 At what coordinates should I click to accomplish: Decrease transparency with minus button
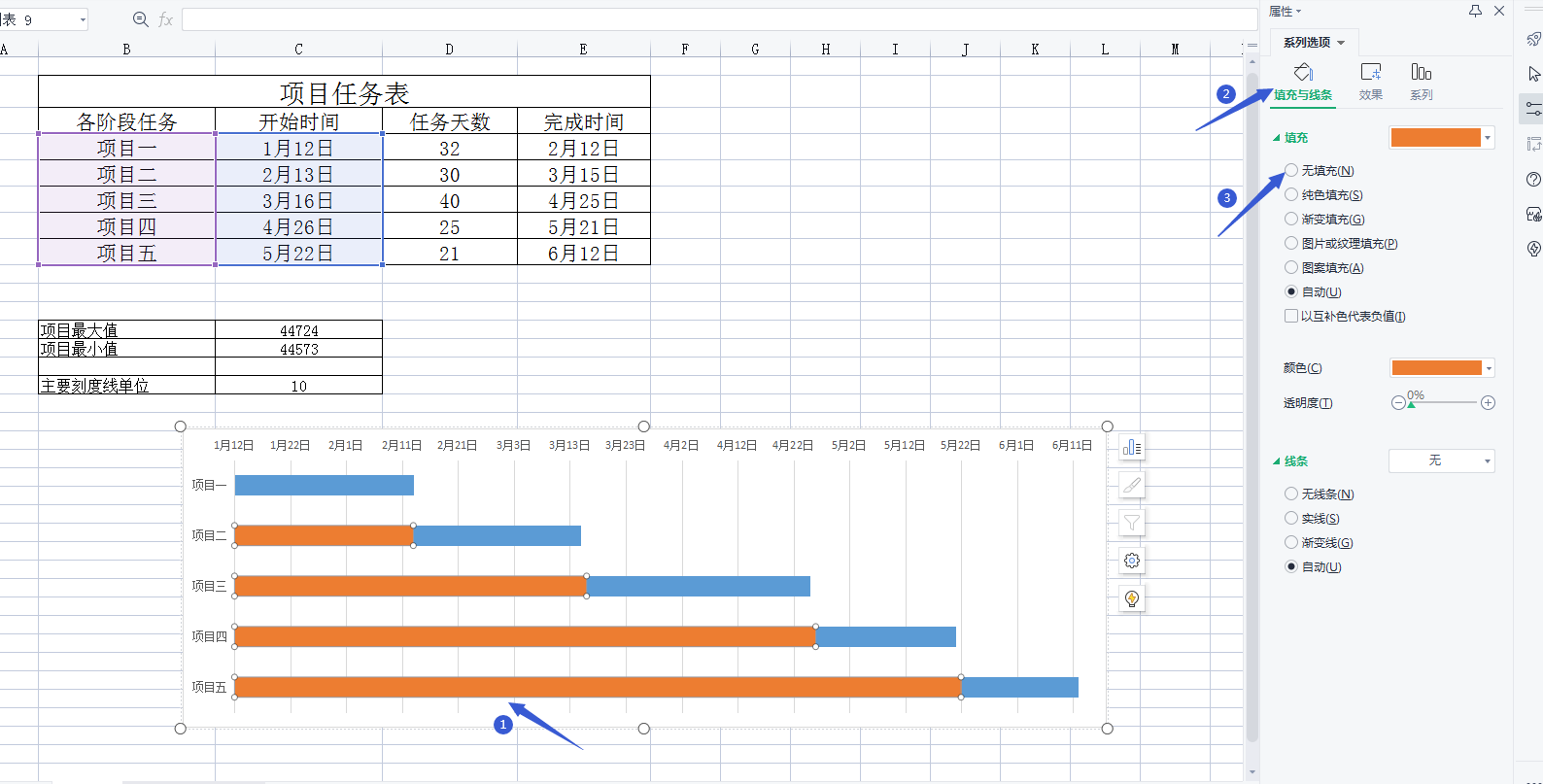(1398, 402)
